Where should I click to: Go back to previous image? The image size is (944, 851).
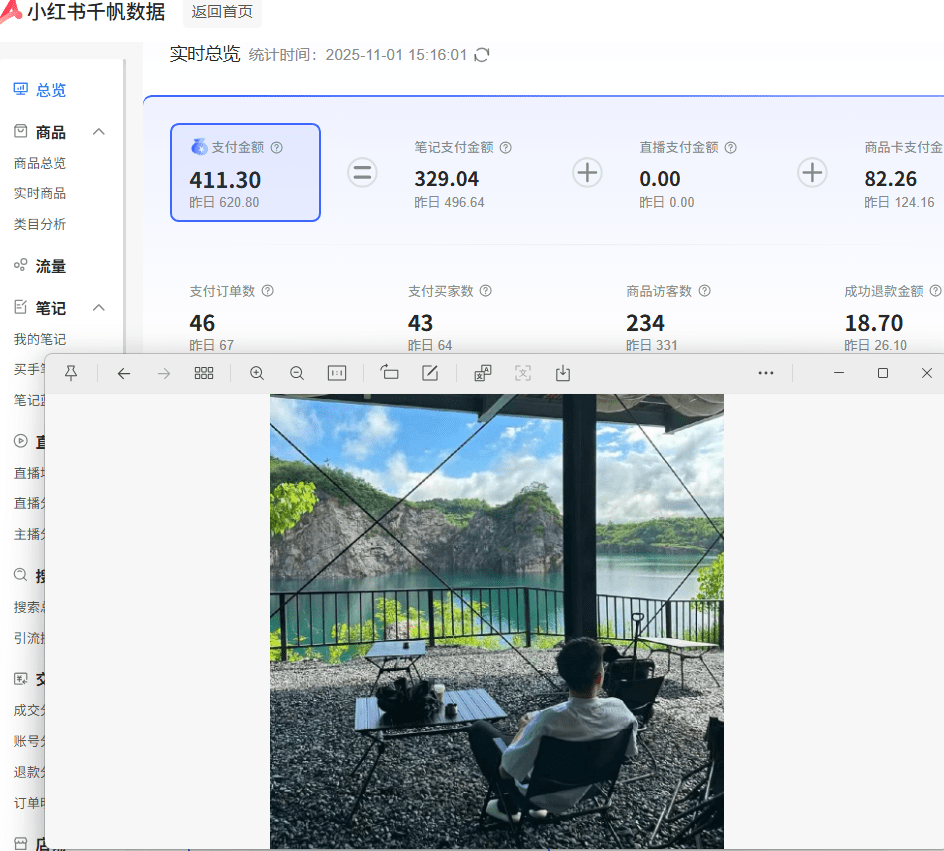click(x=124, y=372)
